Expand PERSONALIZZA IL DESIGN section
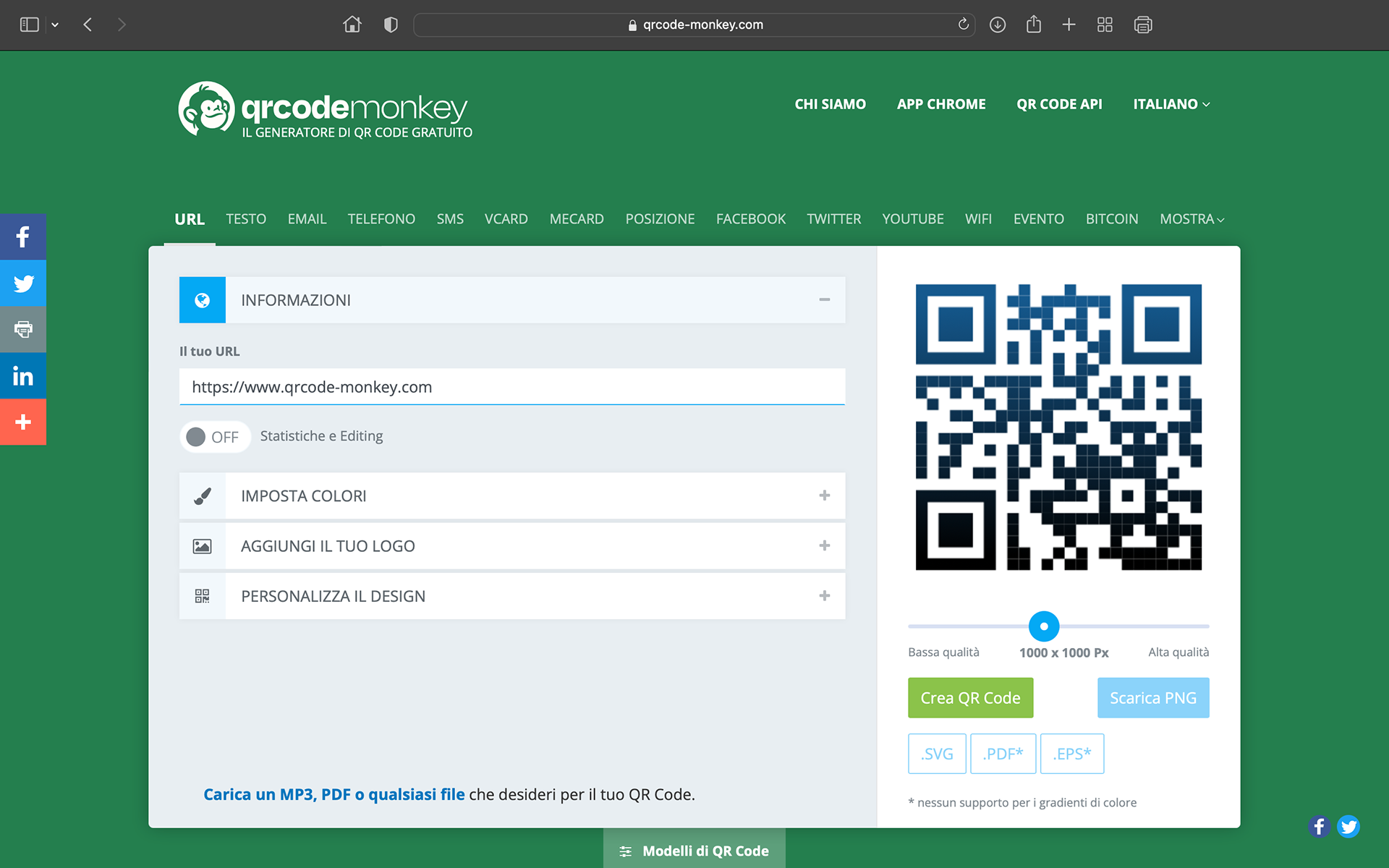This screenshot has width=1389, height=868. (x=824, y=595)
